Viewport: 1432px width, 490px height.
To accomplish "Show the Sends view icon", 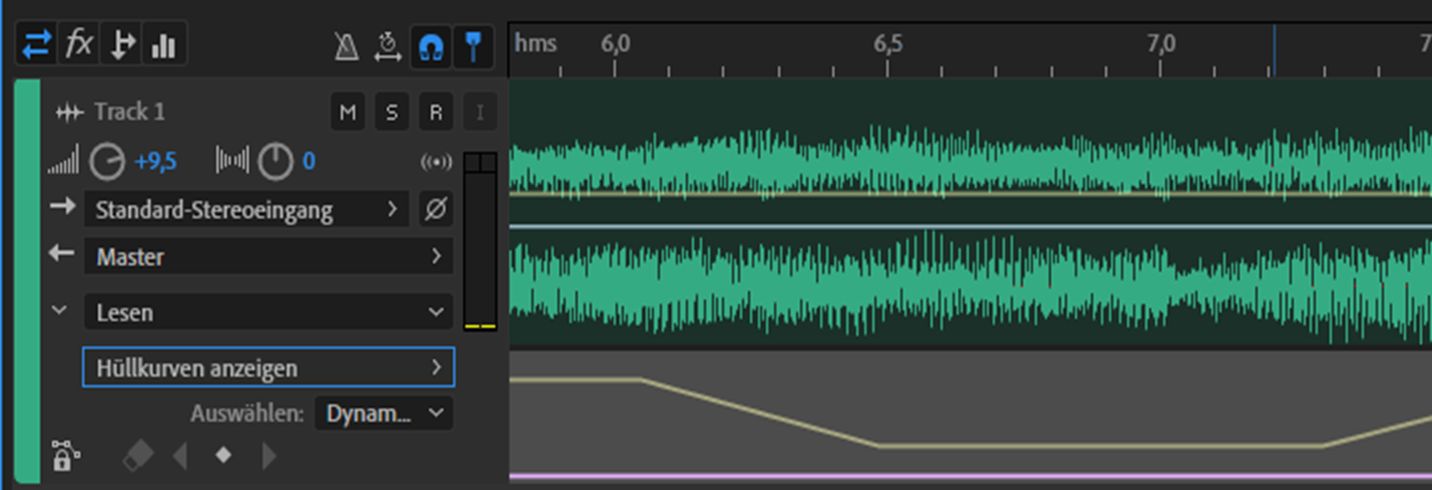I will pos(122,45).
